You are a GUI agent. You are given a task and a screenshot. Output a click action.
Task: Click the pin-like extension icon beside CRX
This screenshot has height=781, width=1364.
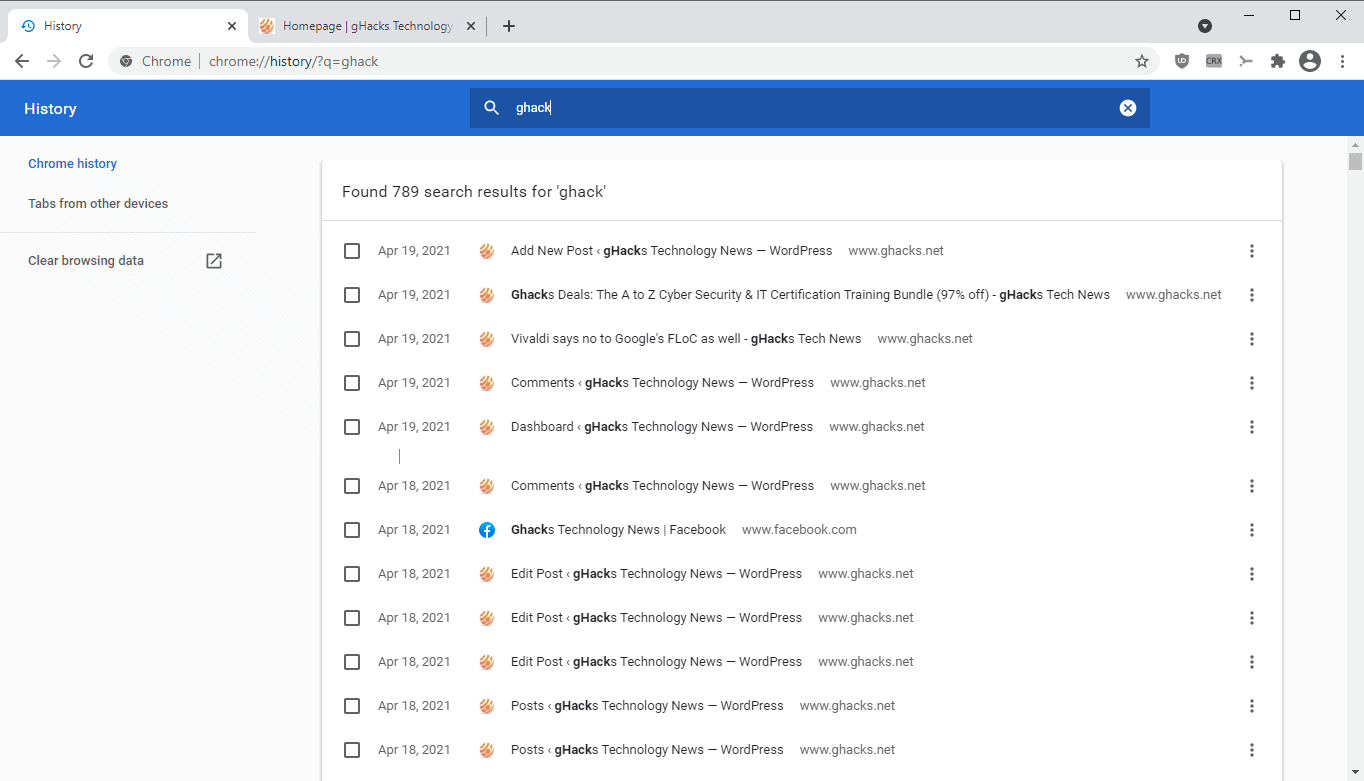pyautogui.click(x=1246, y=61)
